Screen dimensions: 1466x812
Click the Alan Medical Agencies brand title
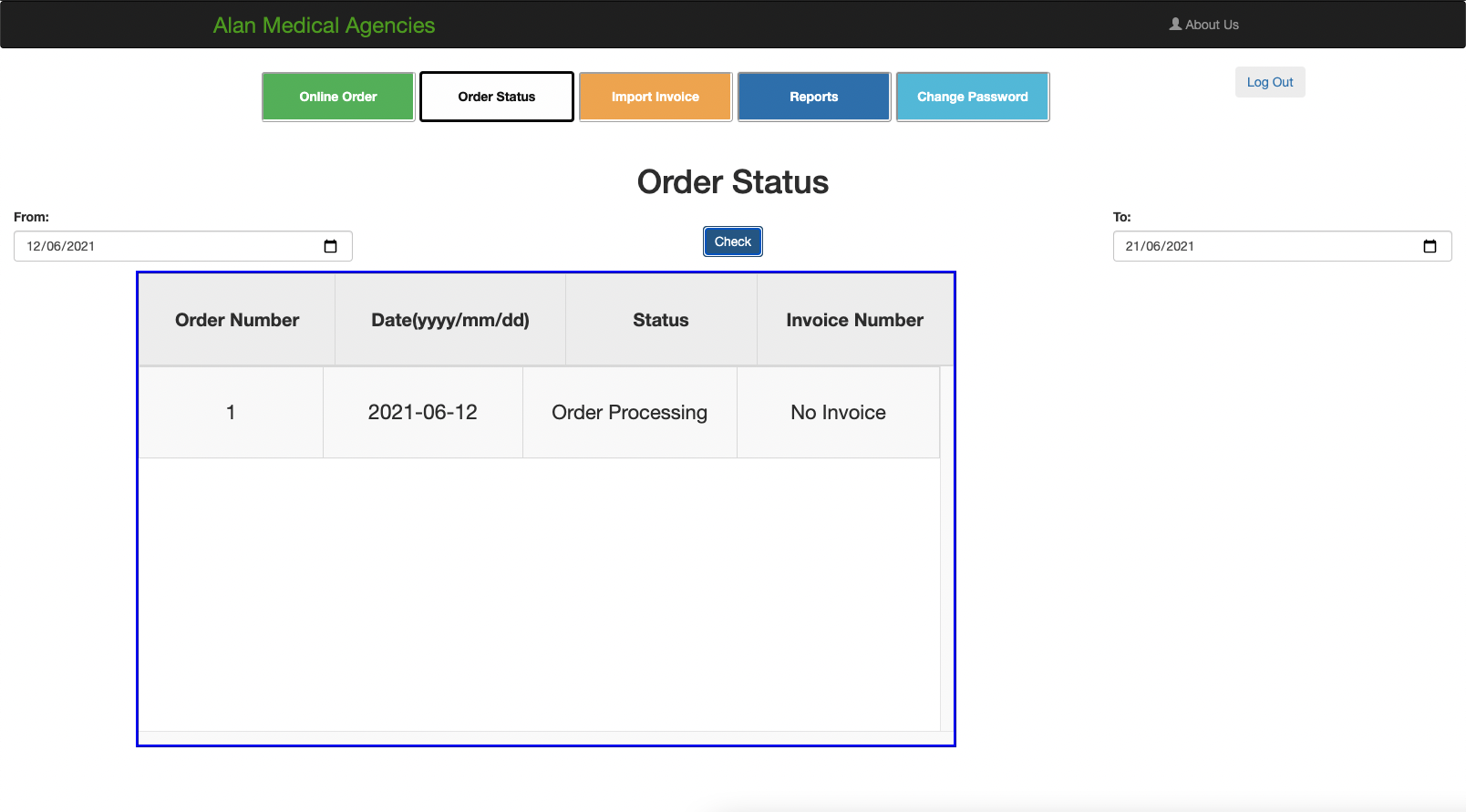[x=324, y=26]
